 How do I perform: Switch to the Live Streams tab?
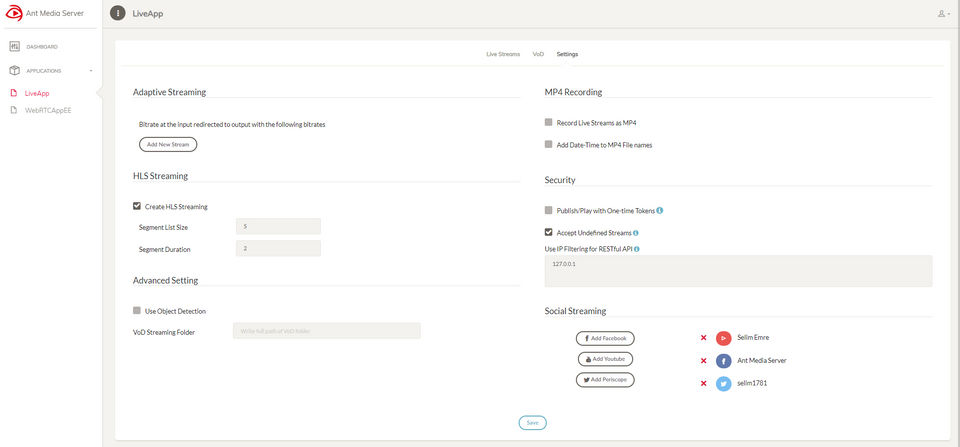point(503,54)
